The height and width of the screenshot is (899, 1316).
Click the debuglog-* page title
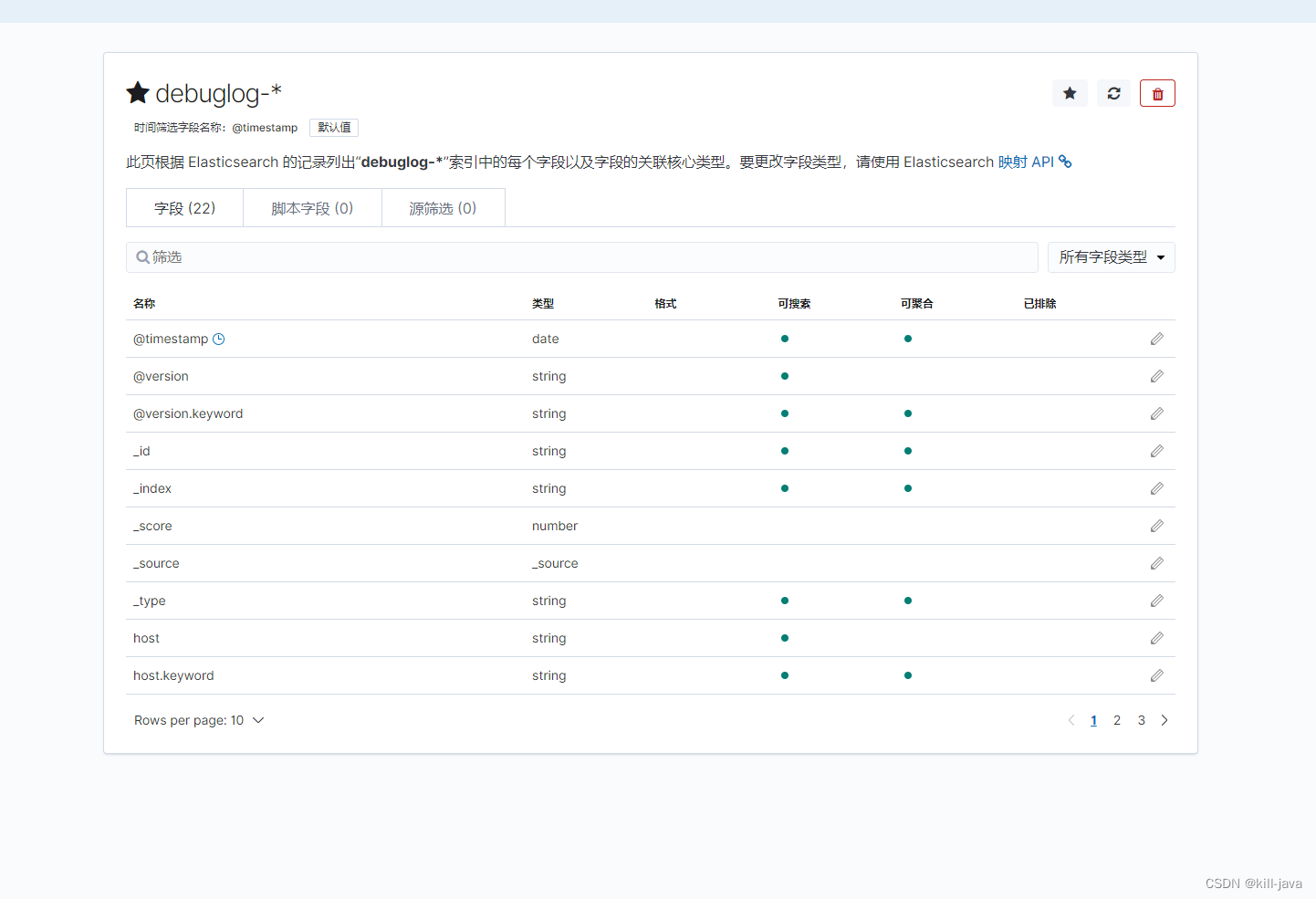click(218, 93)
